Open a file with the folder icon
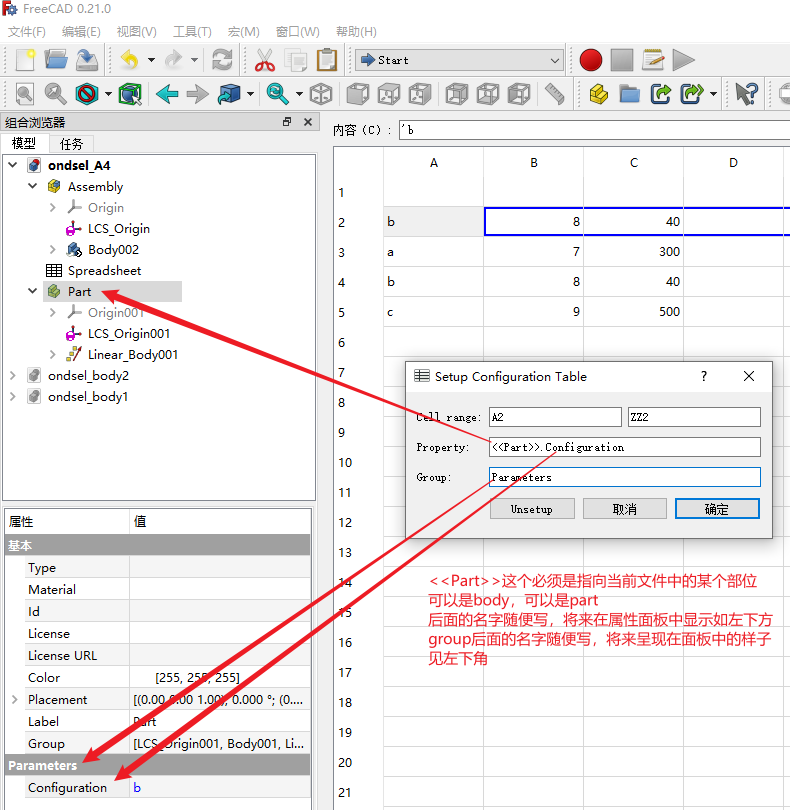 pyautogui.click(x=56, y=60)
